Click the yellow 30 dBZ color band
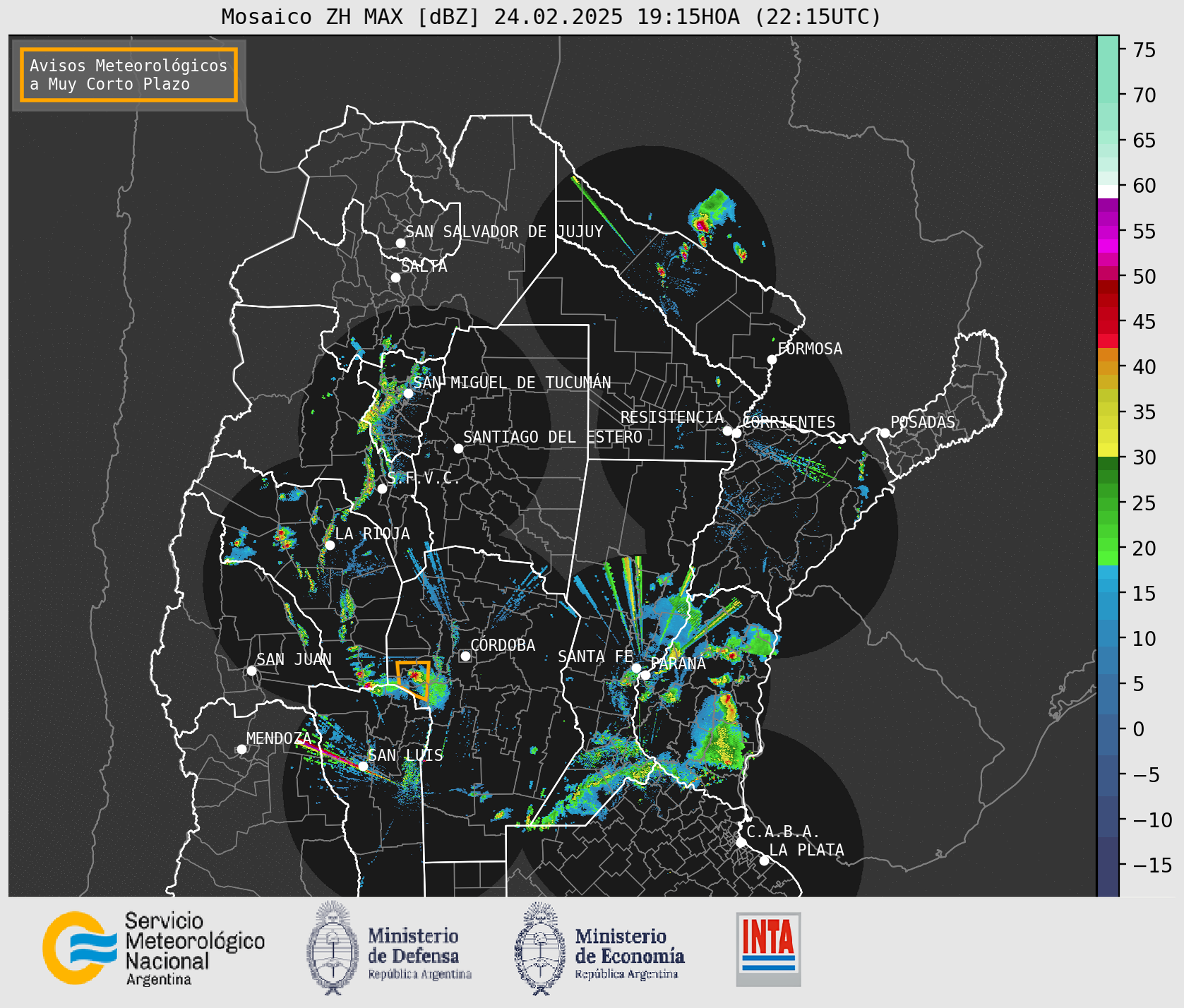Screen dimensions: 1184x1008 (x=1108, y=450)
